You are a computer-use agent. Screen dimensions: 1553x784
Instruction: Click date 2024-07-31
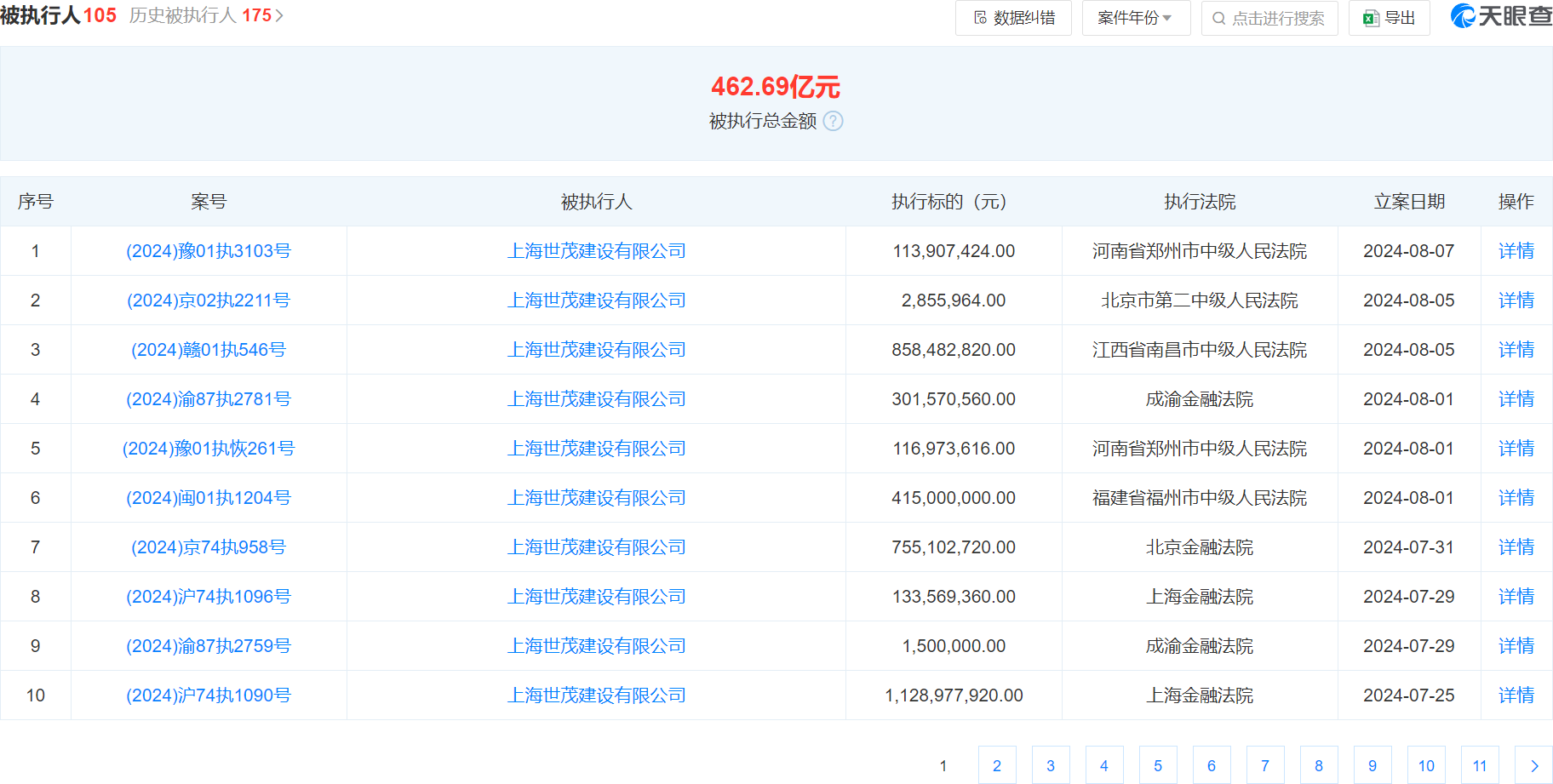[1409, 547]
